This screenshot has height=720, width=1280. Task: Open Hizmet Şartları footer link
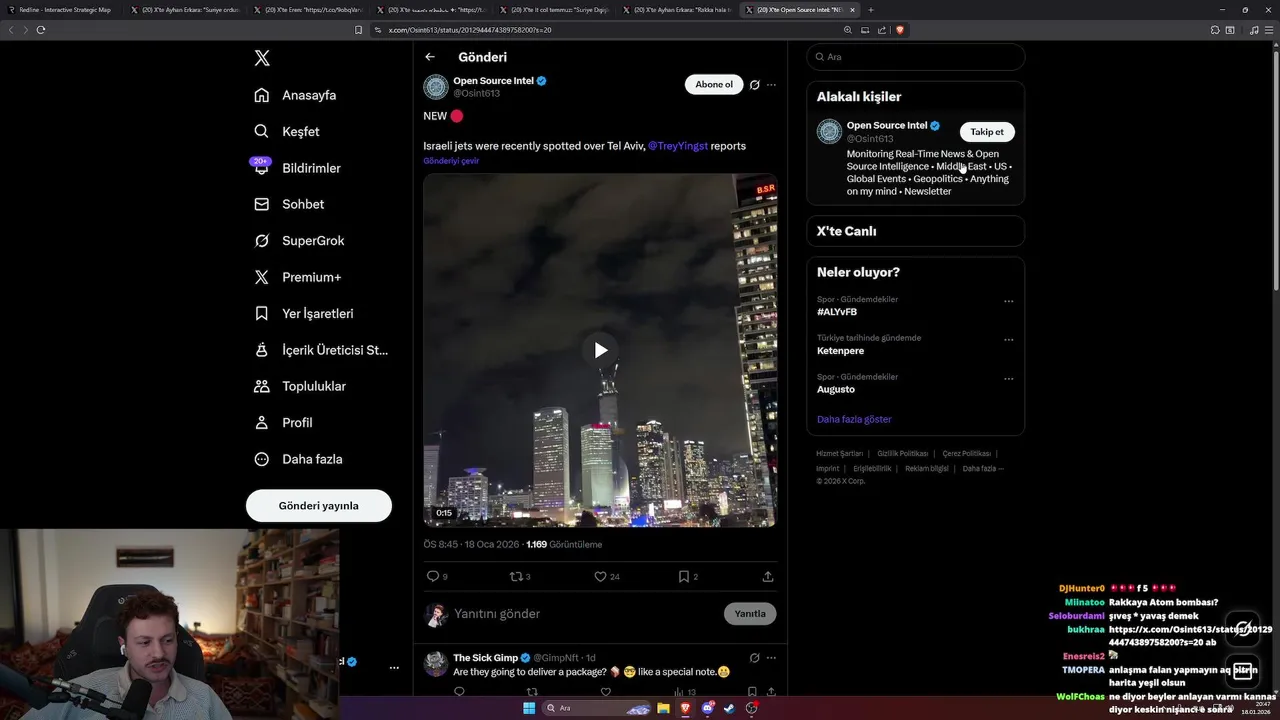839,454
